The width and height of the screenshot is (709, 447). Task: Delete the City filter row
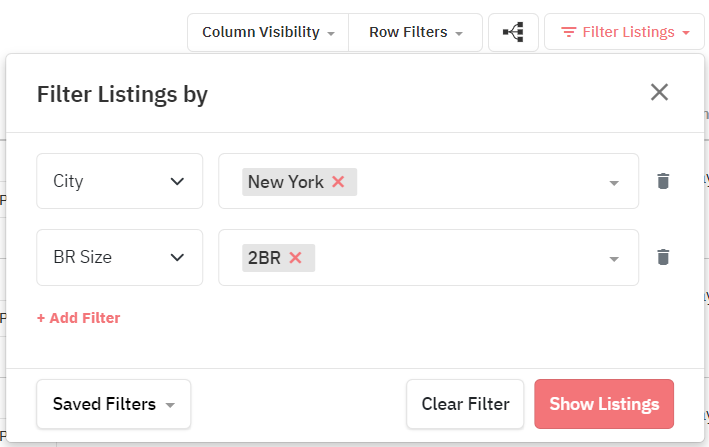(663, 181)
